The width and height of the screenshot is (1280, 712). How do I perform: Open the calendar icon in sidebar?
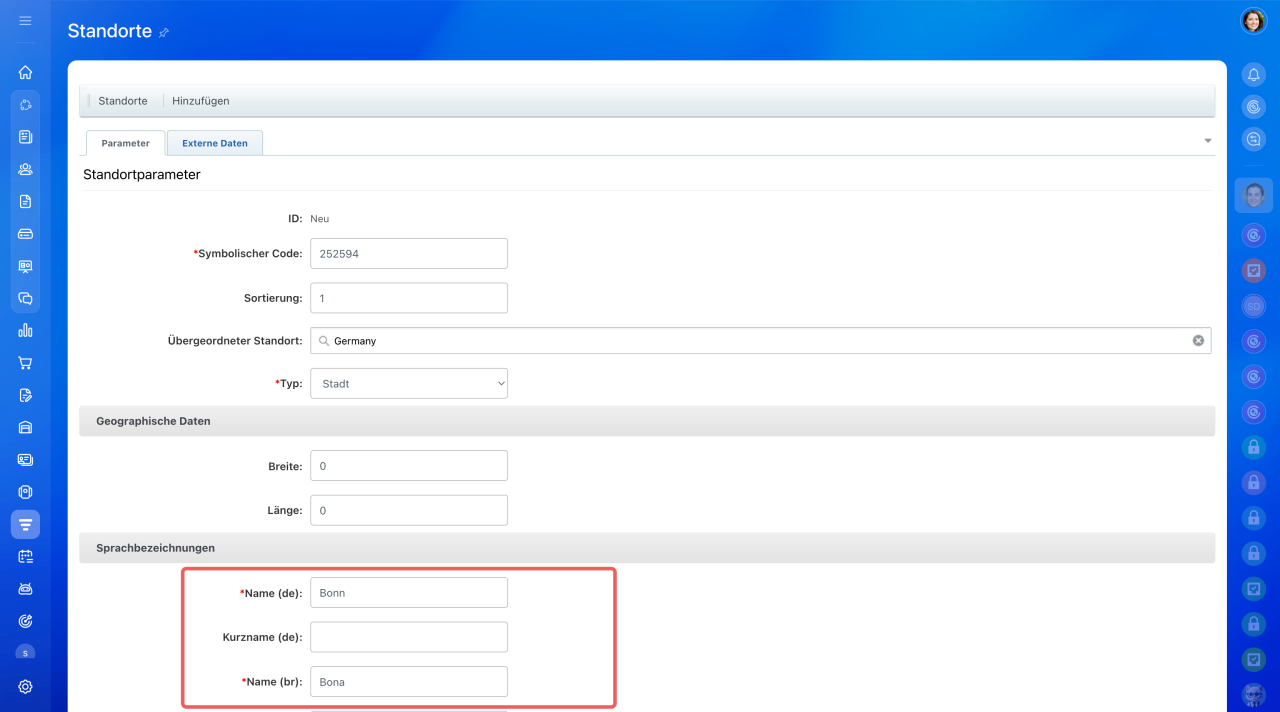tap(26, 557)
